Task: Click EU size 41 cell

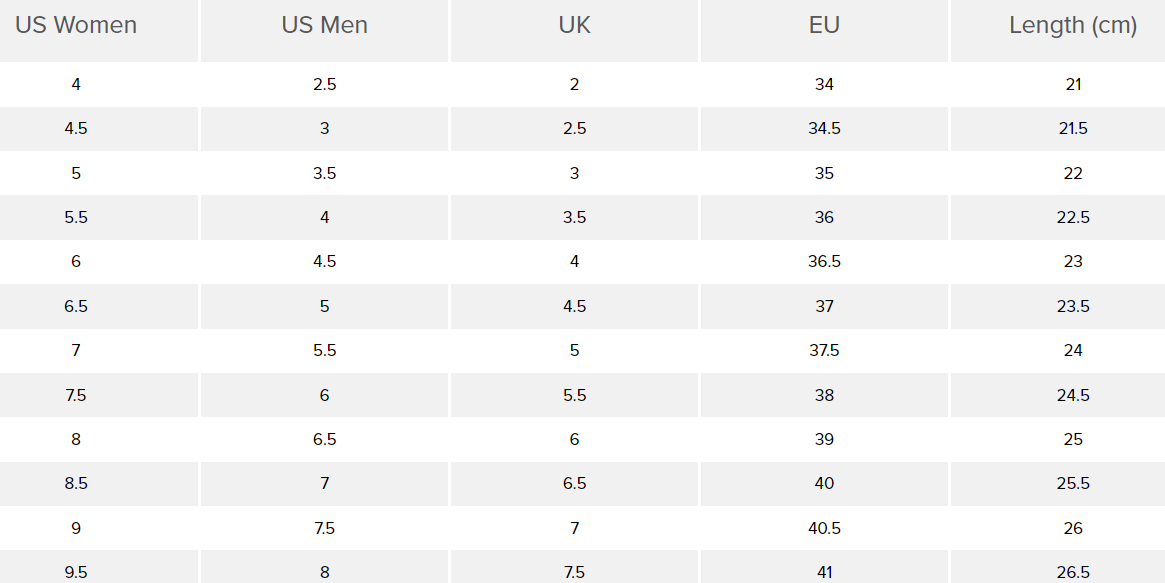Action: [x=824, y=572]
